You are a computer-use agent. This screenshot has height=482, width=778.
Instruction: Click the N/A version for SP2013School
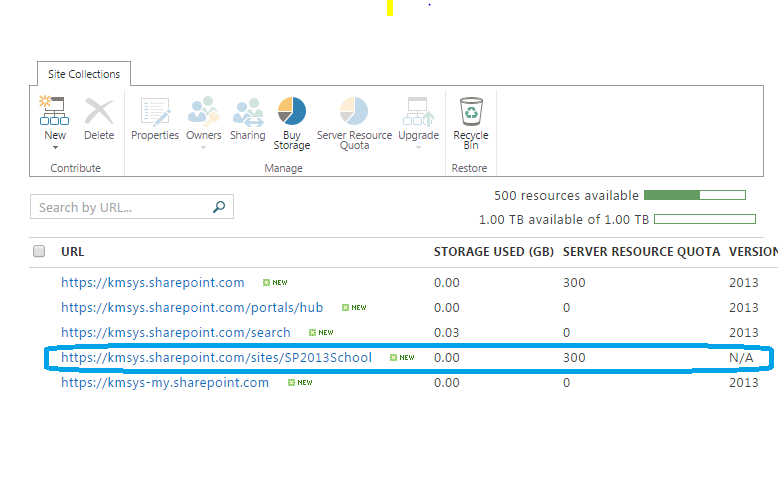pos(741,357)
